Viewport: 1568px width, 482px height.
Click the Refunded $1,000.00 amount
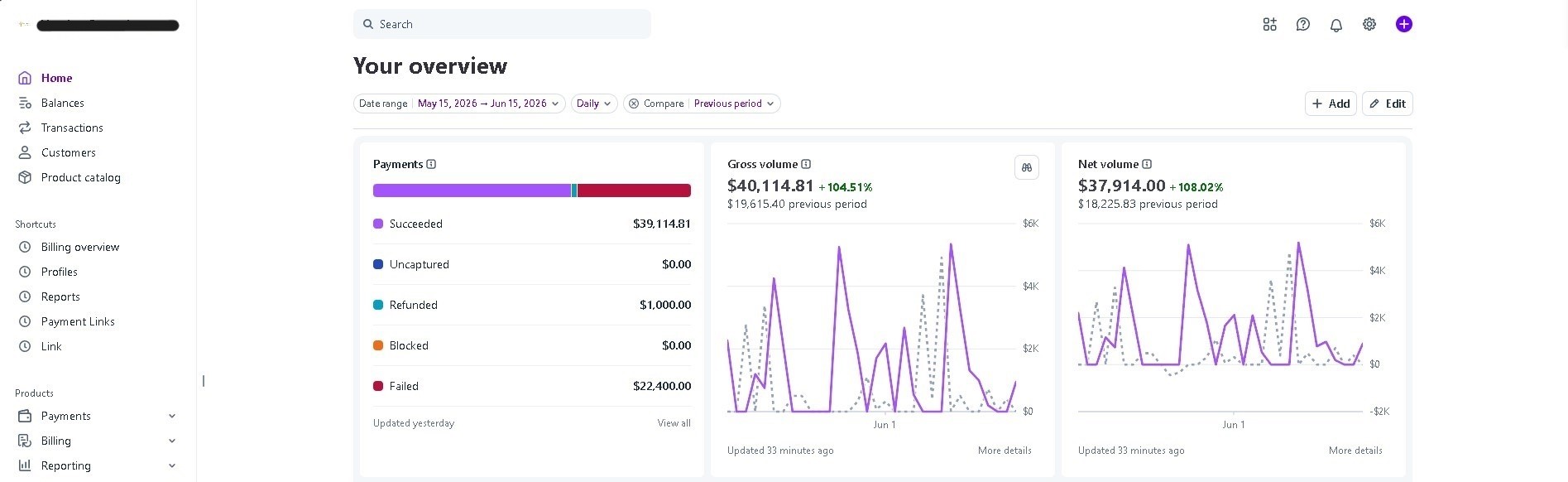pyautogui.click(x=665, y=305)
